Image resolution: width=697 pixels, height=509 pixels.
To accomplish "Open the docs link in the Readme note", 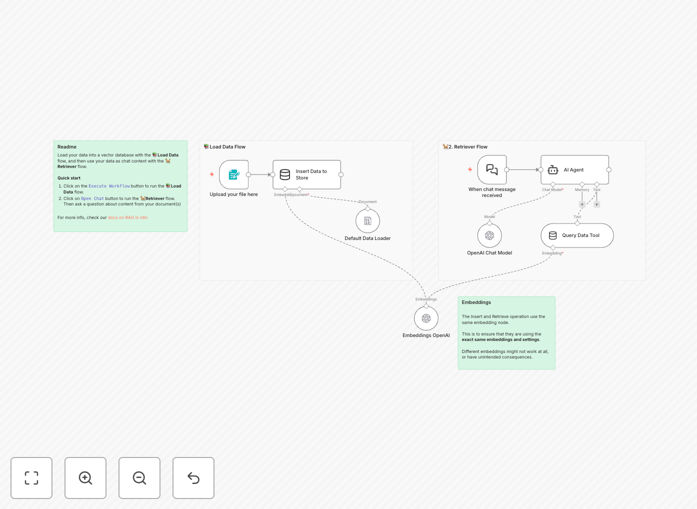I will [x=128, y=217].
